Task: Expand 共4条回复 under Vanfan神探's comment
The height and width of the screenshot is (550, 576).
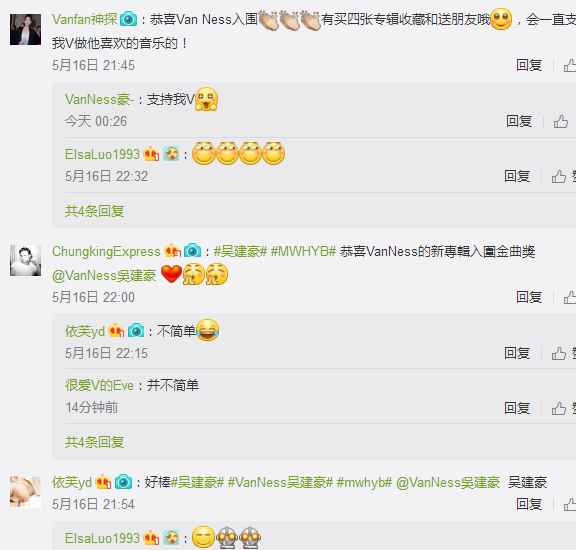Action: [x=94, y=211]
